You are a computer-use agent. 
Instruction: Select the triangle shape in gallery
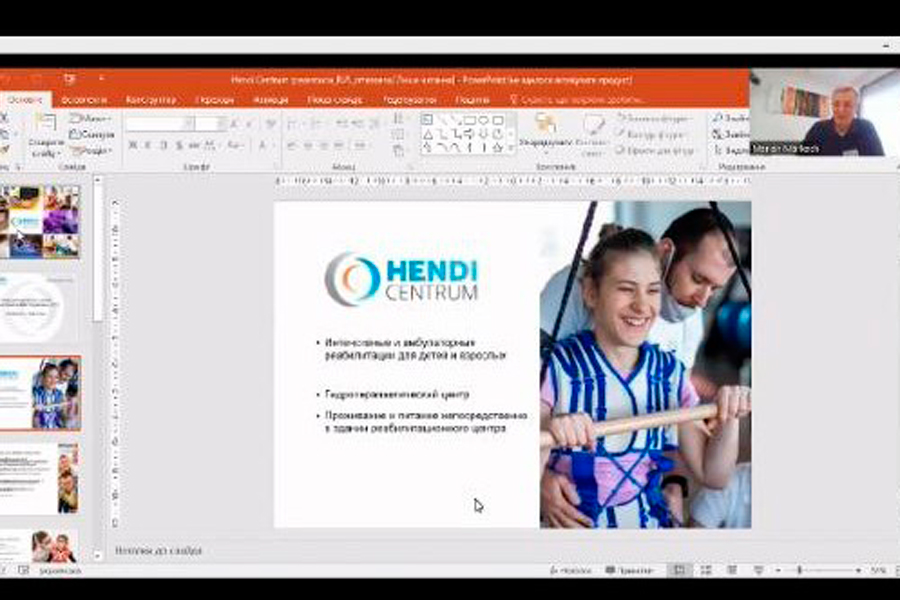428,134
